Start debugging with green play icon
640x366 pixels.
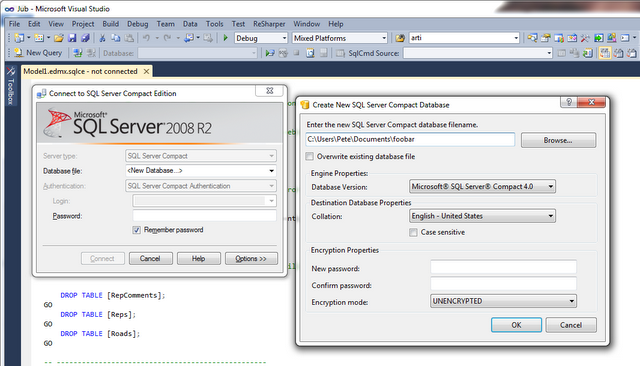pos(225,38)
